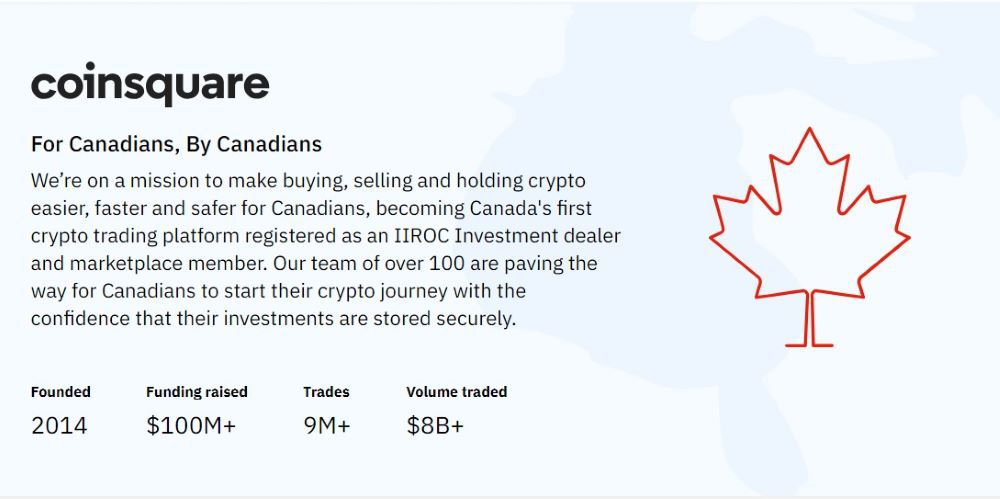Select the "For Canadians, By Canadians" heading
Viewport: 1000px width, 499px height.
point(176,144)
